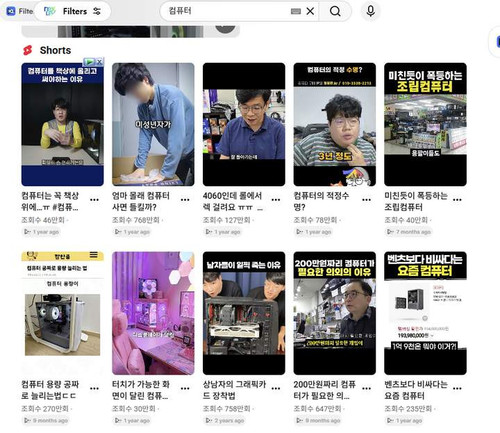Open more options for 컴퓨터 용량 공짜로 short
The height and width of the screenshot is (433, 500).
tap(94, 388)
